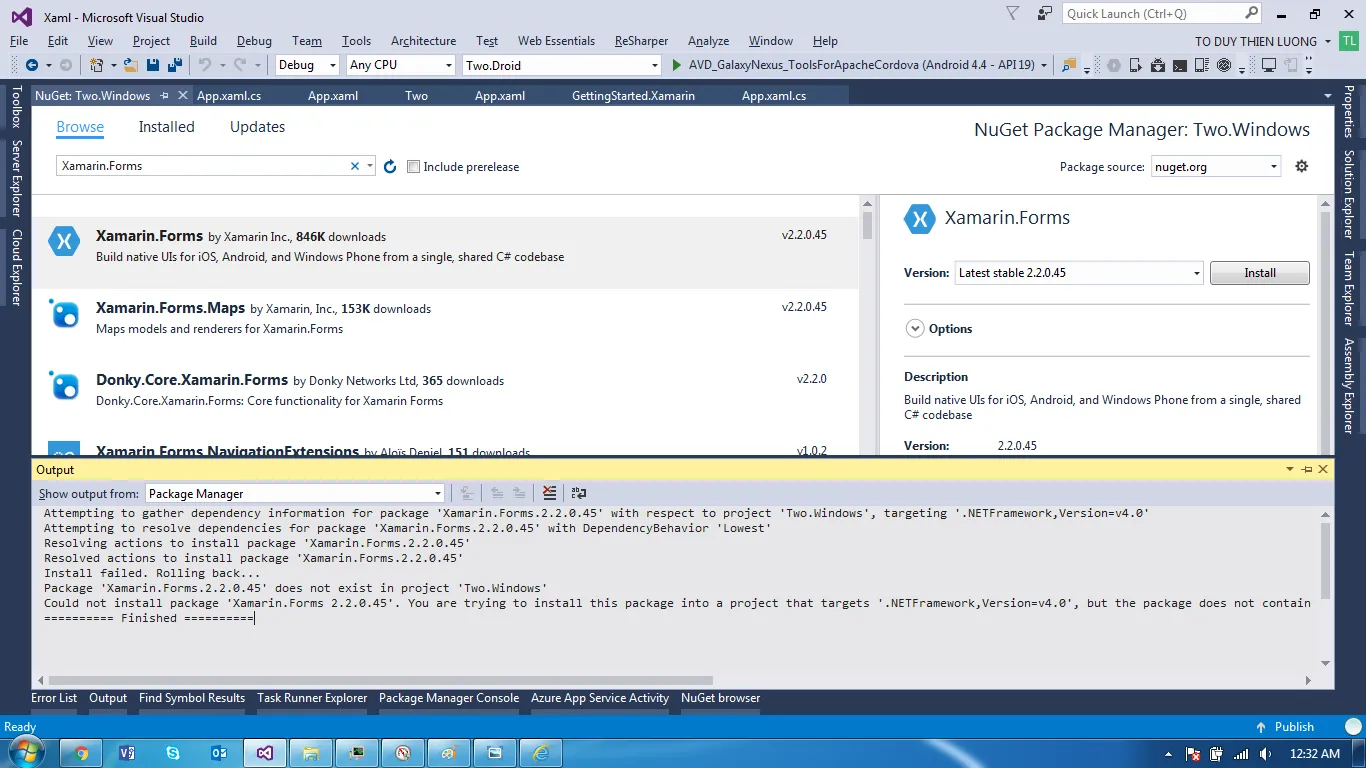
Task: Open the Show output from dropdown
Action: click(295, 493)
